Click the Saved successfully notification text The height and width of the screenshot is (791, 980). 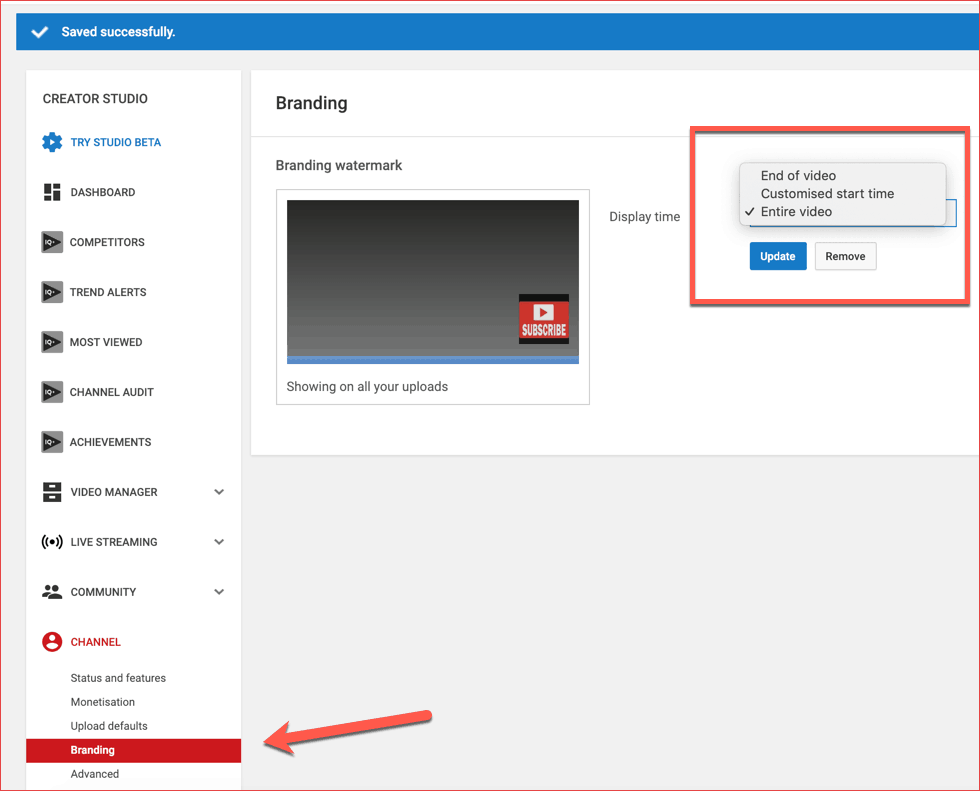tap(118, 32)
